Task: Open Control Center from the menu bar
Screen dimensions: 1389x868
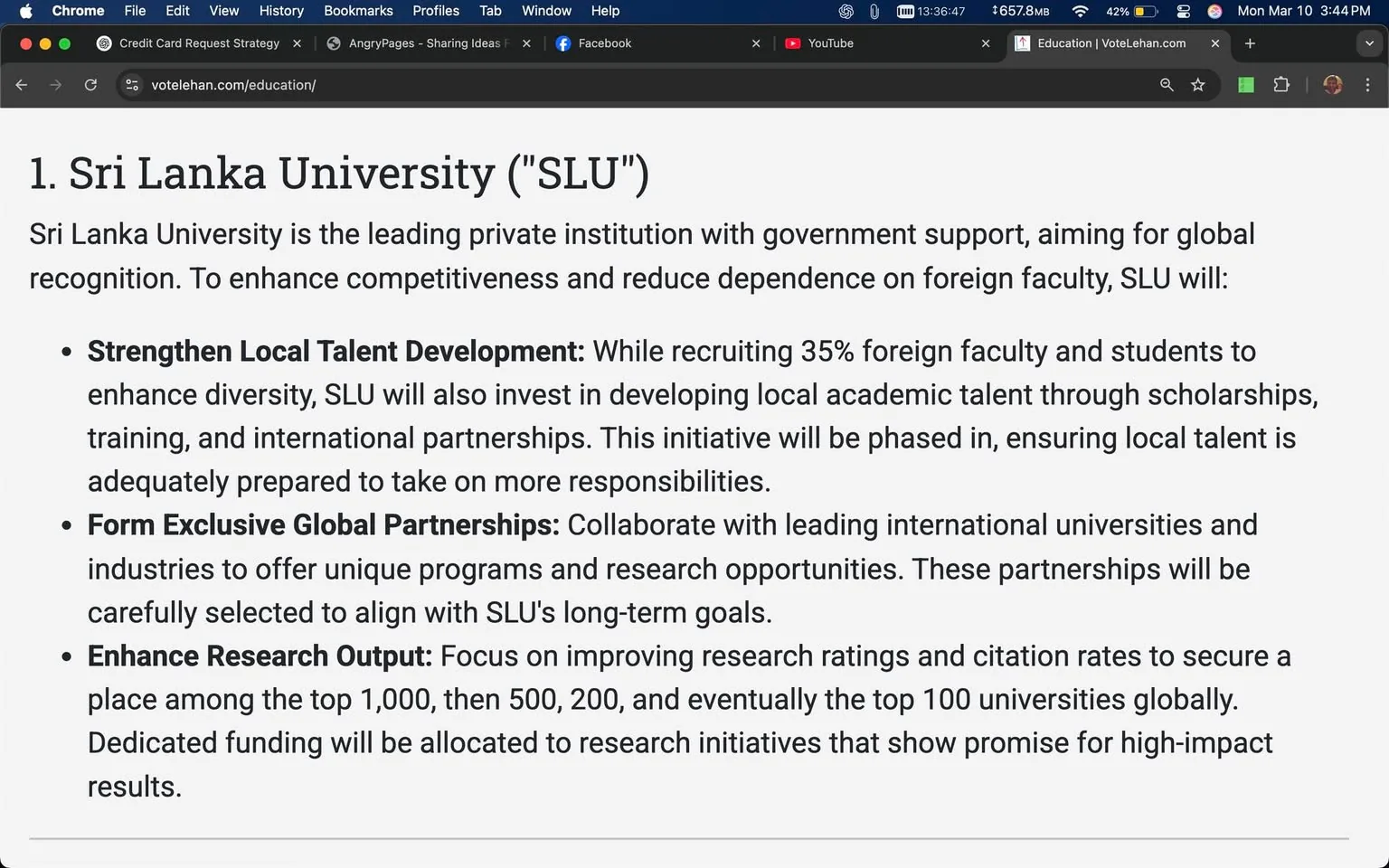Action: (1182, 11)
